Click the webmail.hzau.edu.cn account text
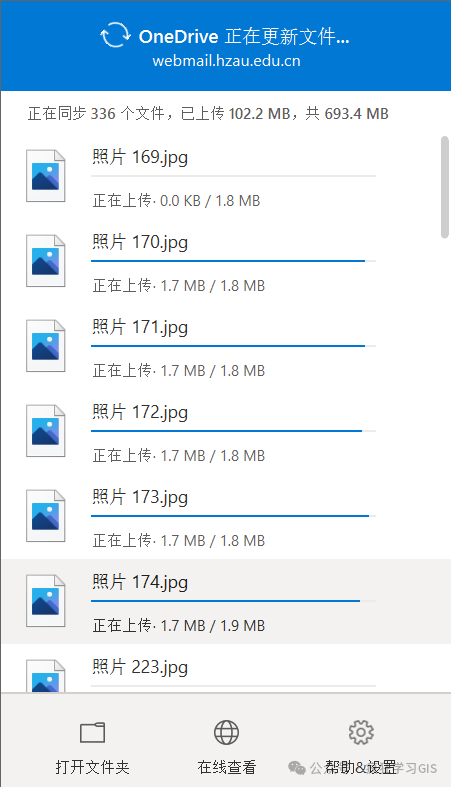This screenshot has height=787, width=451. tap(226, 61)
